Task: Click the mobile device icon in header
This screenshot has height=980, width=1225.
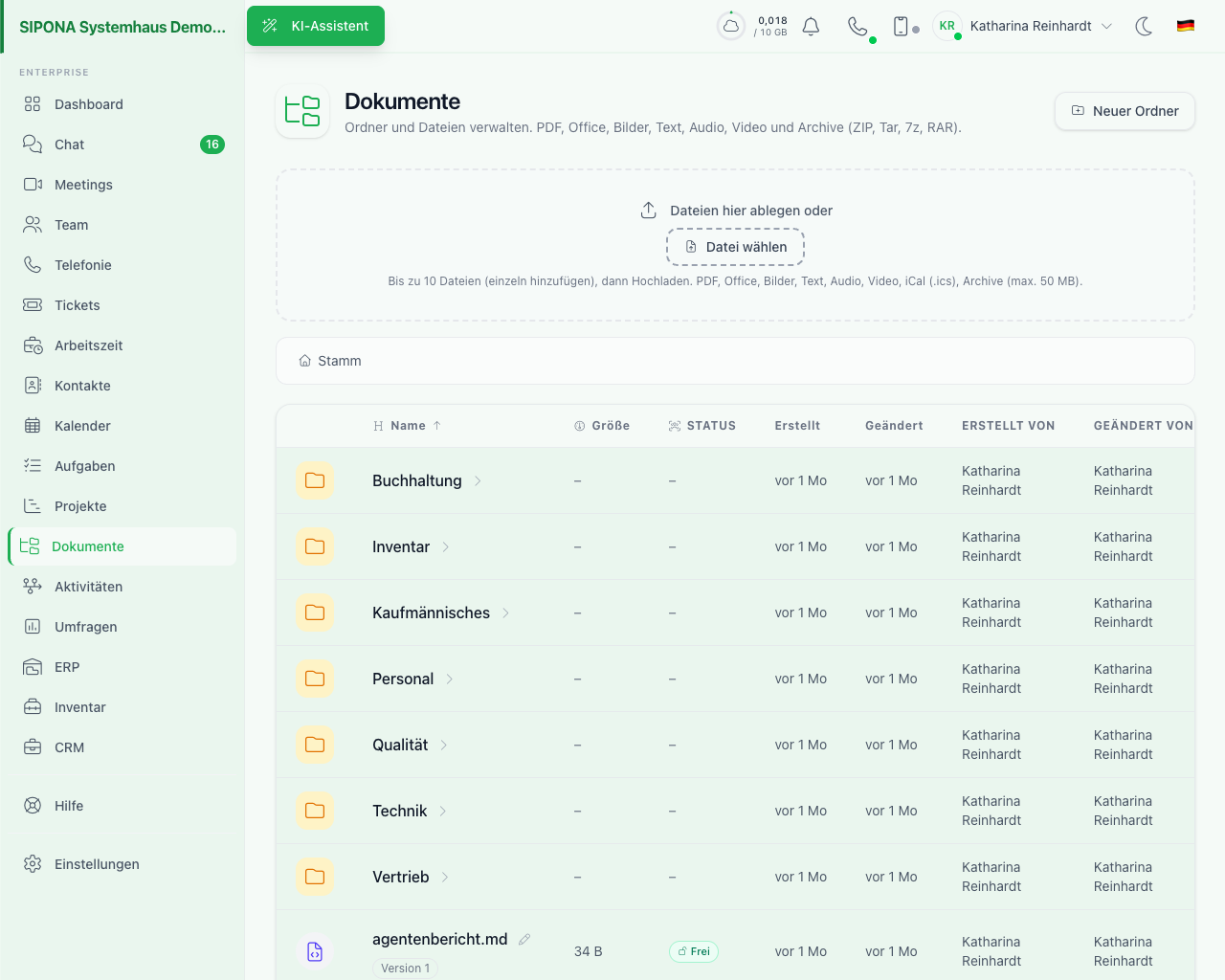Action: (901, 26)
